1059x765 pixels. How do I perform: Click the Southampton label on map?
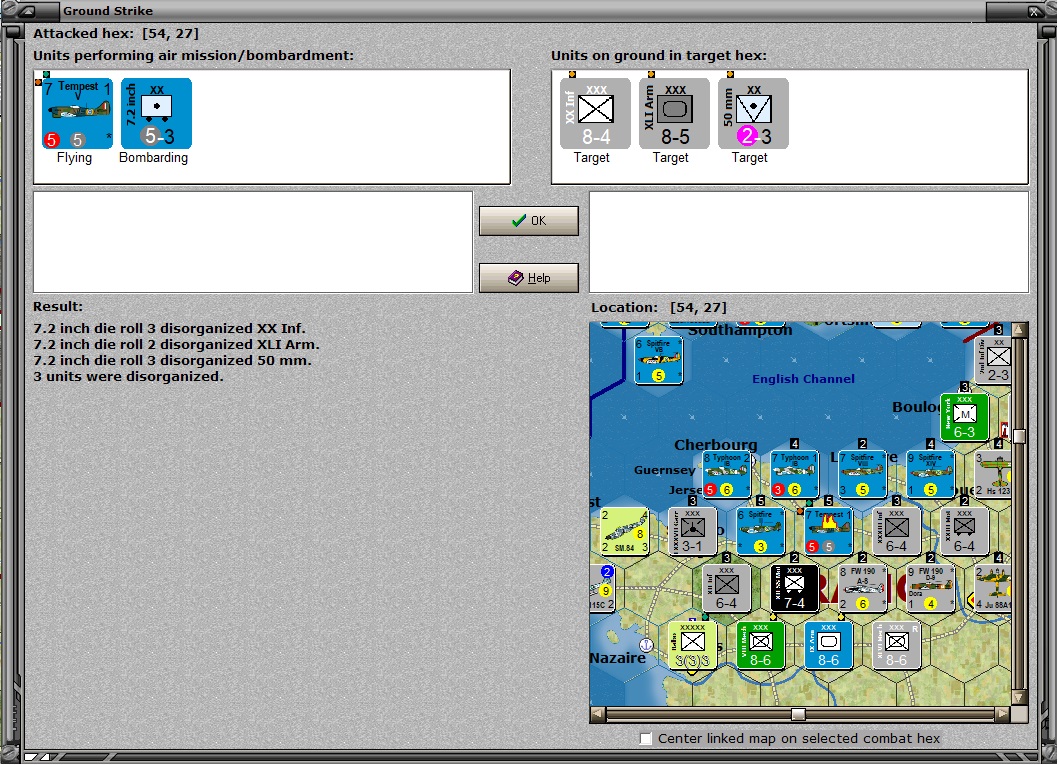(x=740, y=330)
